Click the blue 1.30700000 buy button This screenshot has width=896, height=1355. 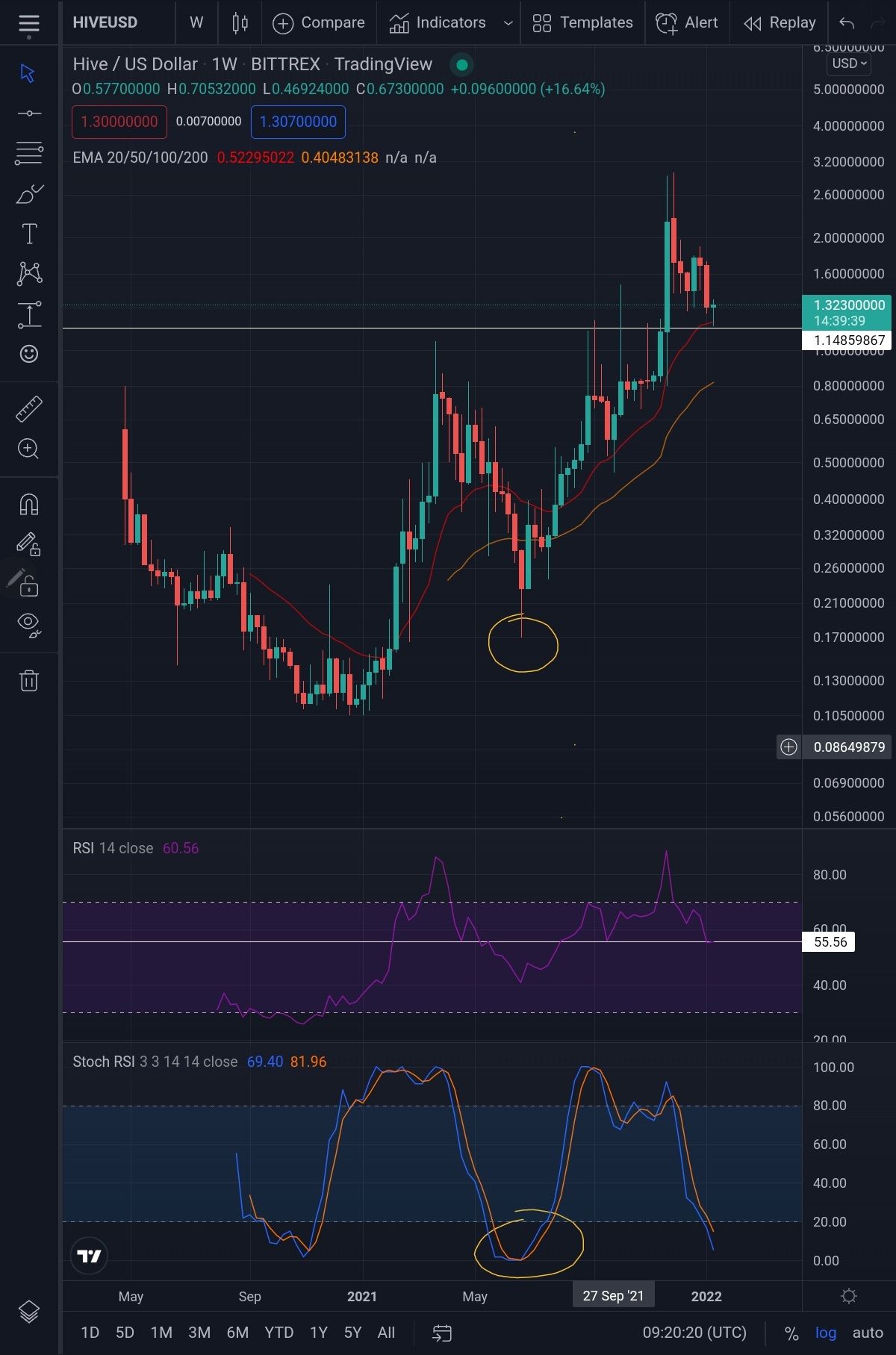[298, 122]
